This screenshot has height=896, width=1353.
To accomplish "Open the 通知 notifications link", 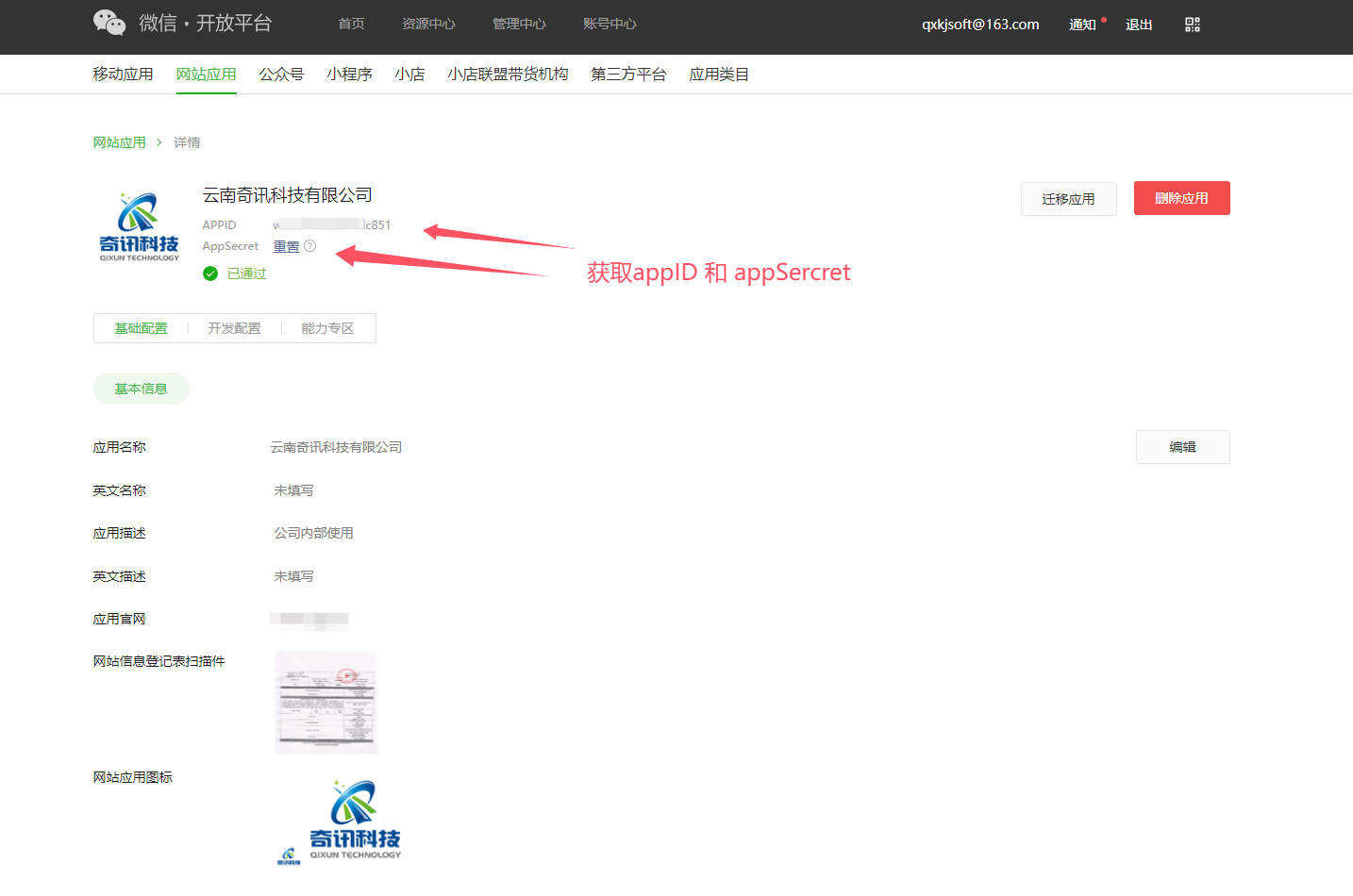I will 1082,25.
